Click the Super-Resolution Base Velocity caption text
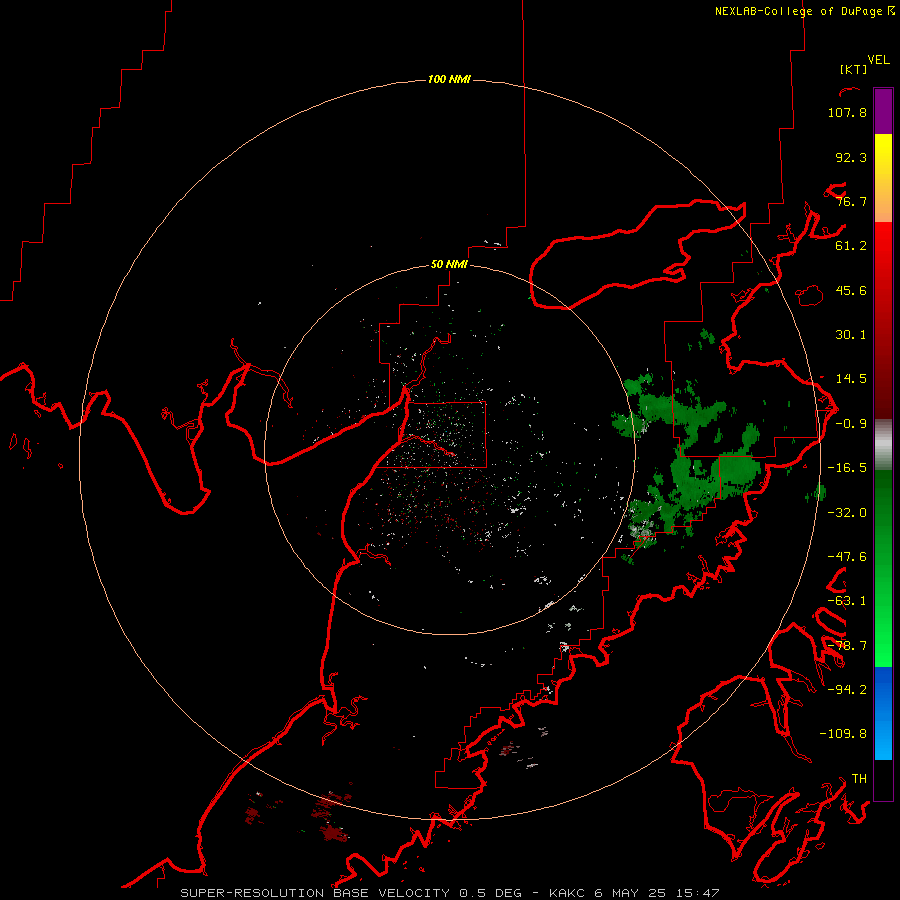The width and height of the screenshot is (900, 900). 450,893
